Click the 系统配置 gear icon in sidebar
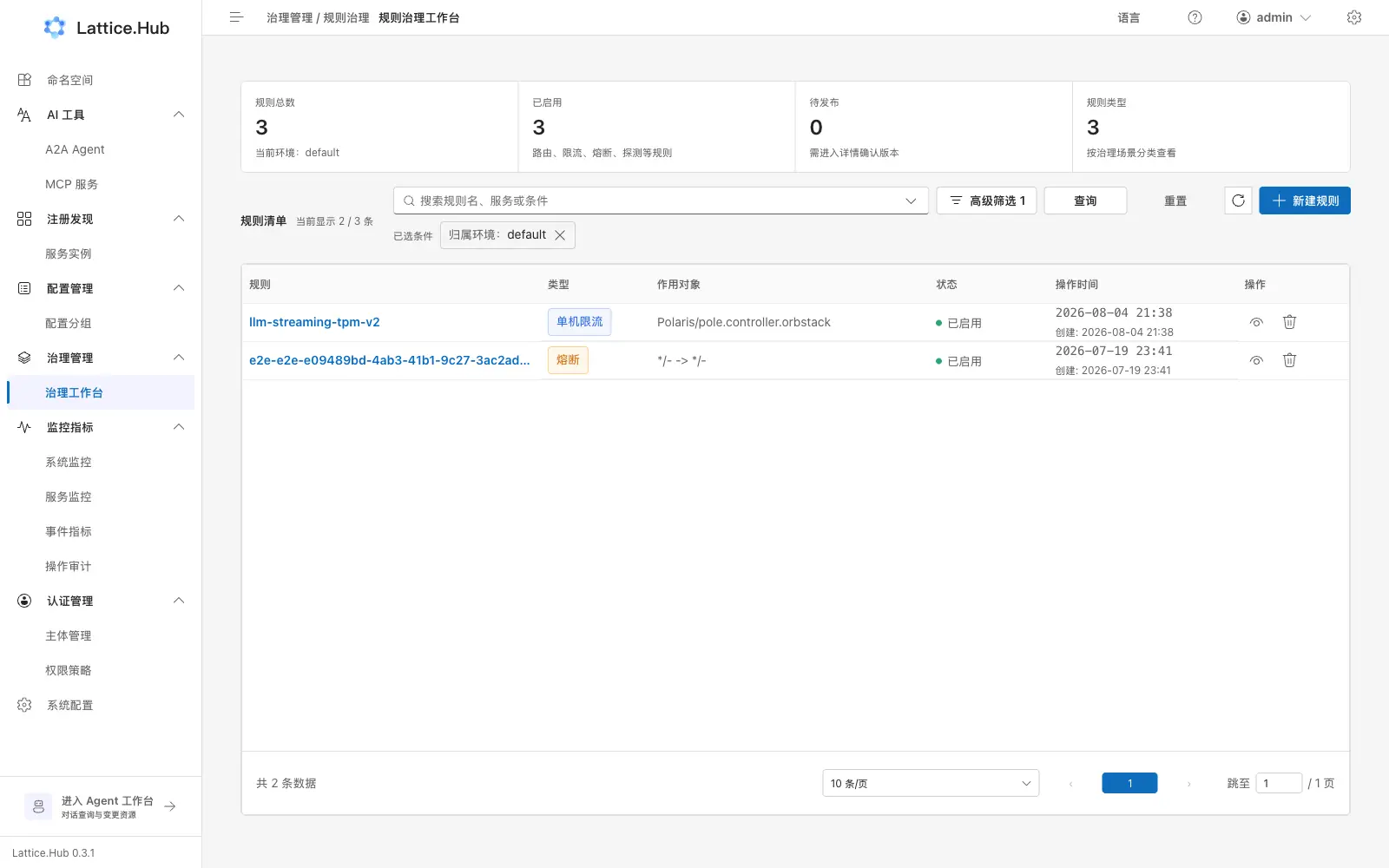The image size is (1389, 868). pyautogui.click(x=24, y=705)
